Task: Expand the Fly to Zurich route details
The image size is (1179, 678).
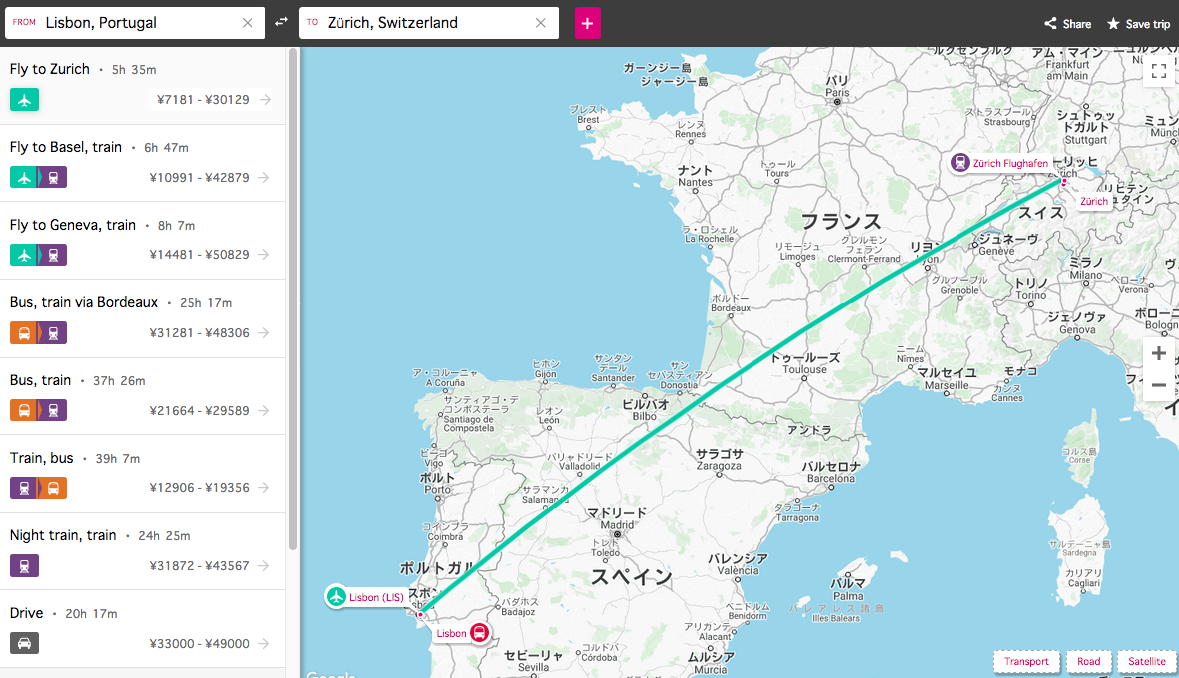Action: [142, 85]
